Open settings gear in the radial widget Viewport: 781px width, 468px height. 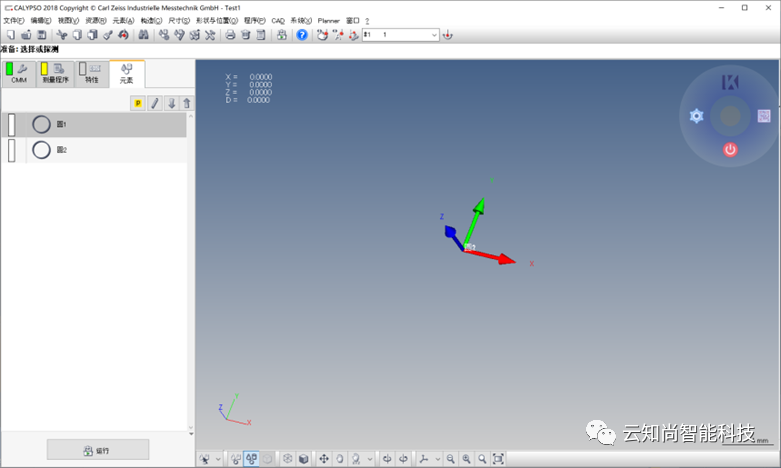coord(697,116)
